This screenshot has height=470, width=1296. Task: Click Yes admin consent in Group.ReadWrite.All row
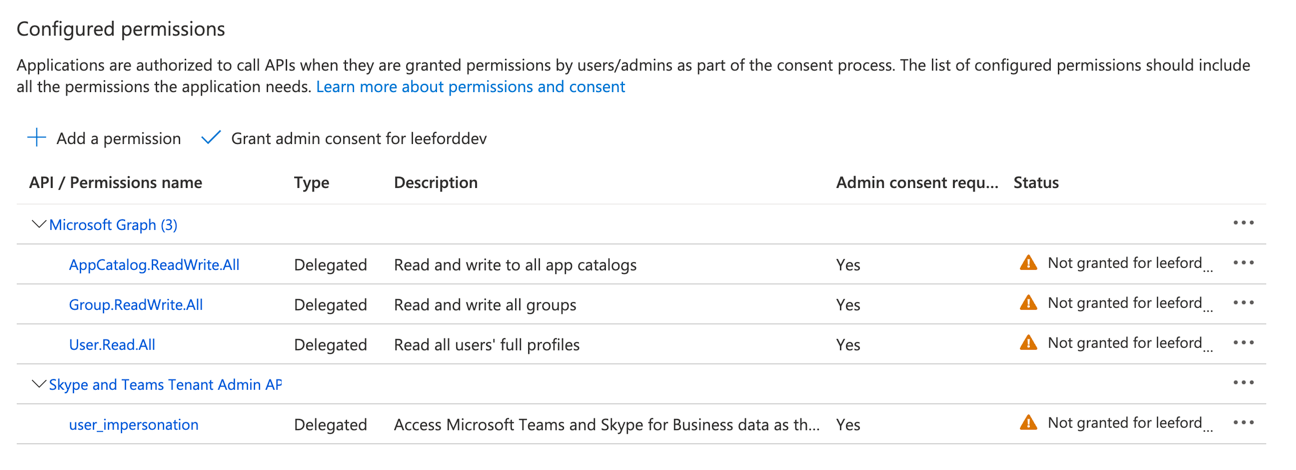[x=848, y=305]
